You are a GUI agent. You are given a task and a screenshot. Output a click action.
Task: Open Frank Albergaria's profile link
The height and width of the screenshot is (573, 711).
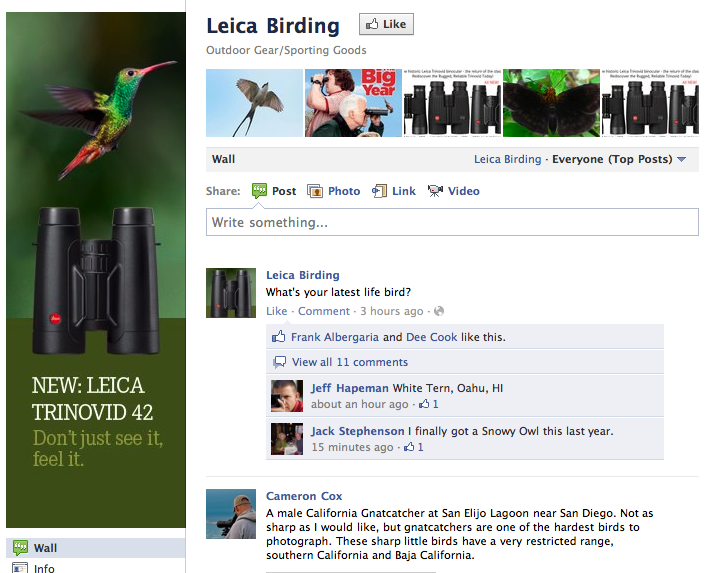click(x=335, y=337)
